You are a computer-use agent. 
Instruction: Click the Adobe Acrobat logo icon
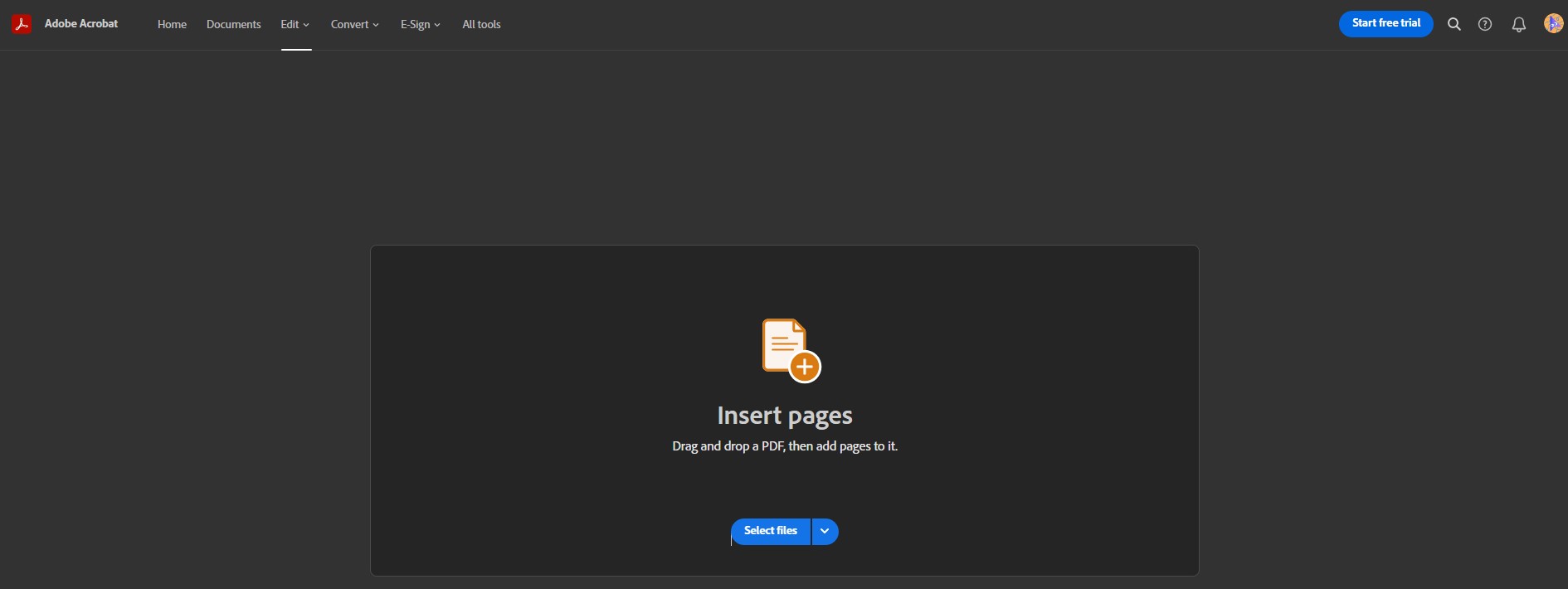22,24
